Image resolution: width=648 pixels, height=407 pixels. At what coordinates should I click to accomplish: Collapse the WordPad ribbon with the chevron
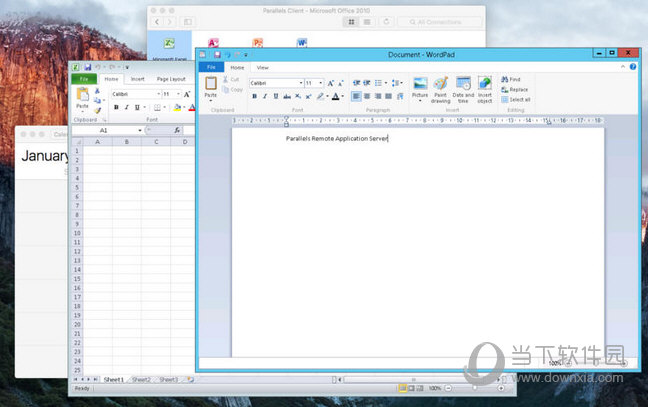[623, 67]
